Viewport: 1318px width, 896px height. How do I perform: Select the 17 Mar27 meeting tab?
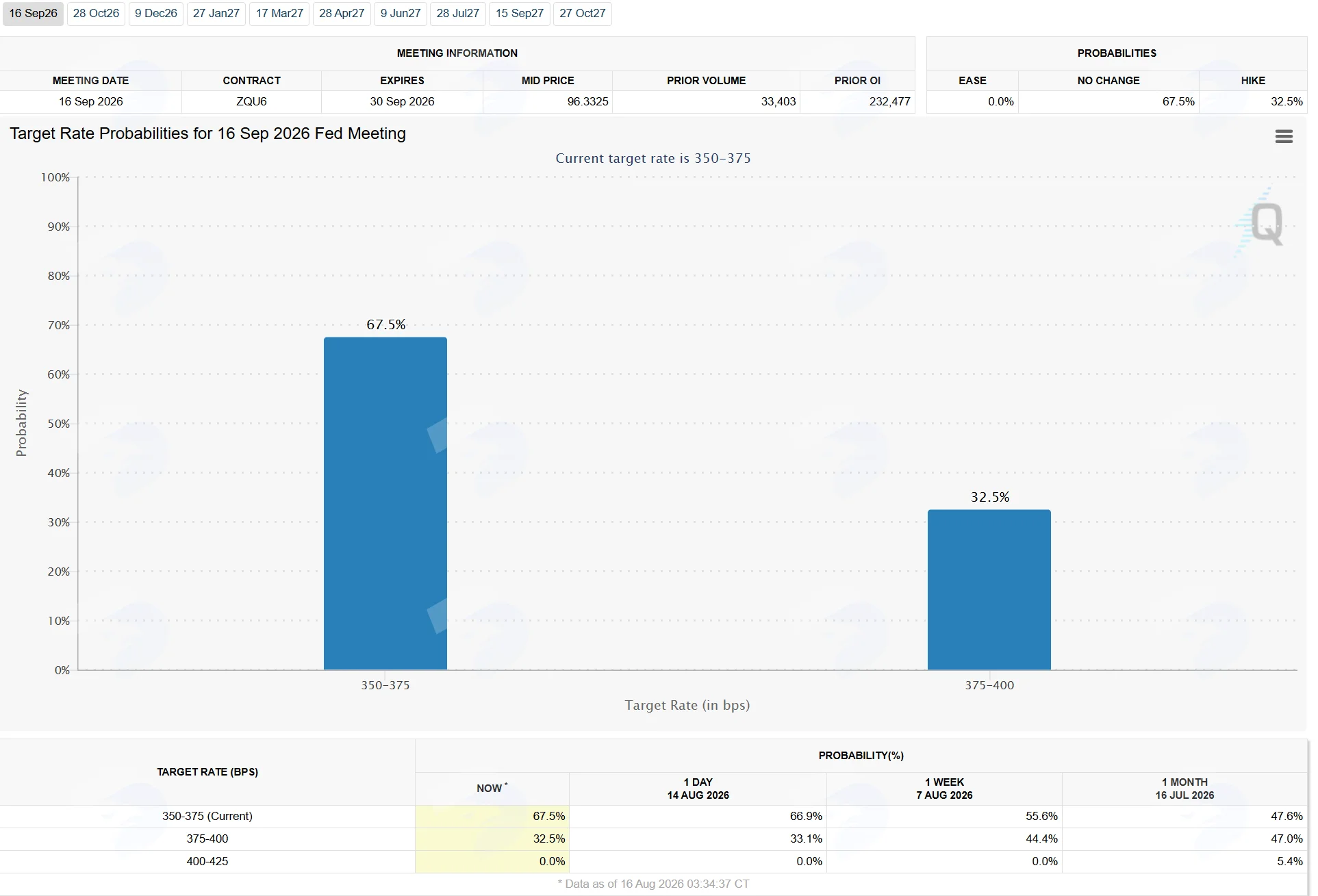click(279, 14)
